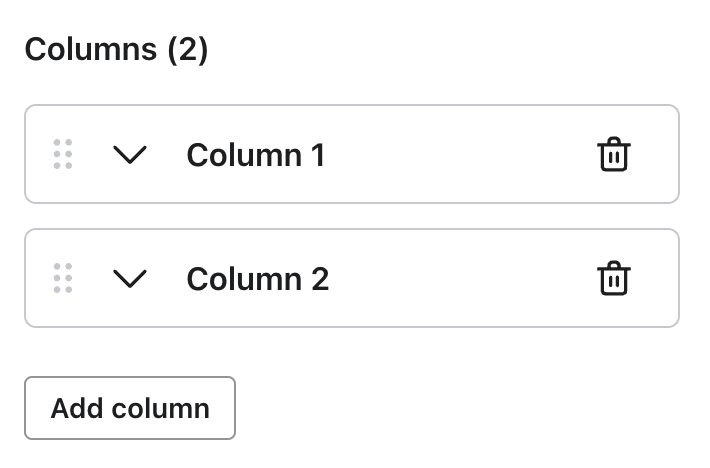Image resolution: width=710 pixels, height=468 pixels.
Task: Click the column count in the heading
Action: click(x=187, y=50)
